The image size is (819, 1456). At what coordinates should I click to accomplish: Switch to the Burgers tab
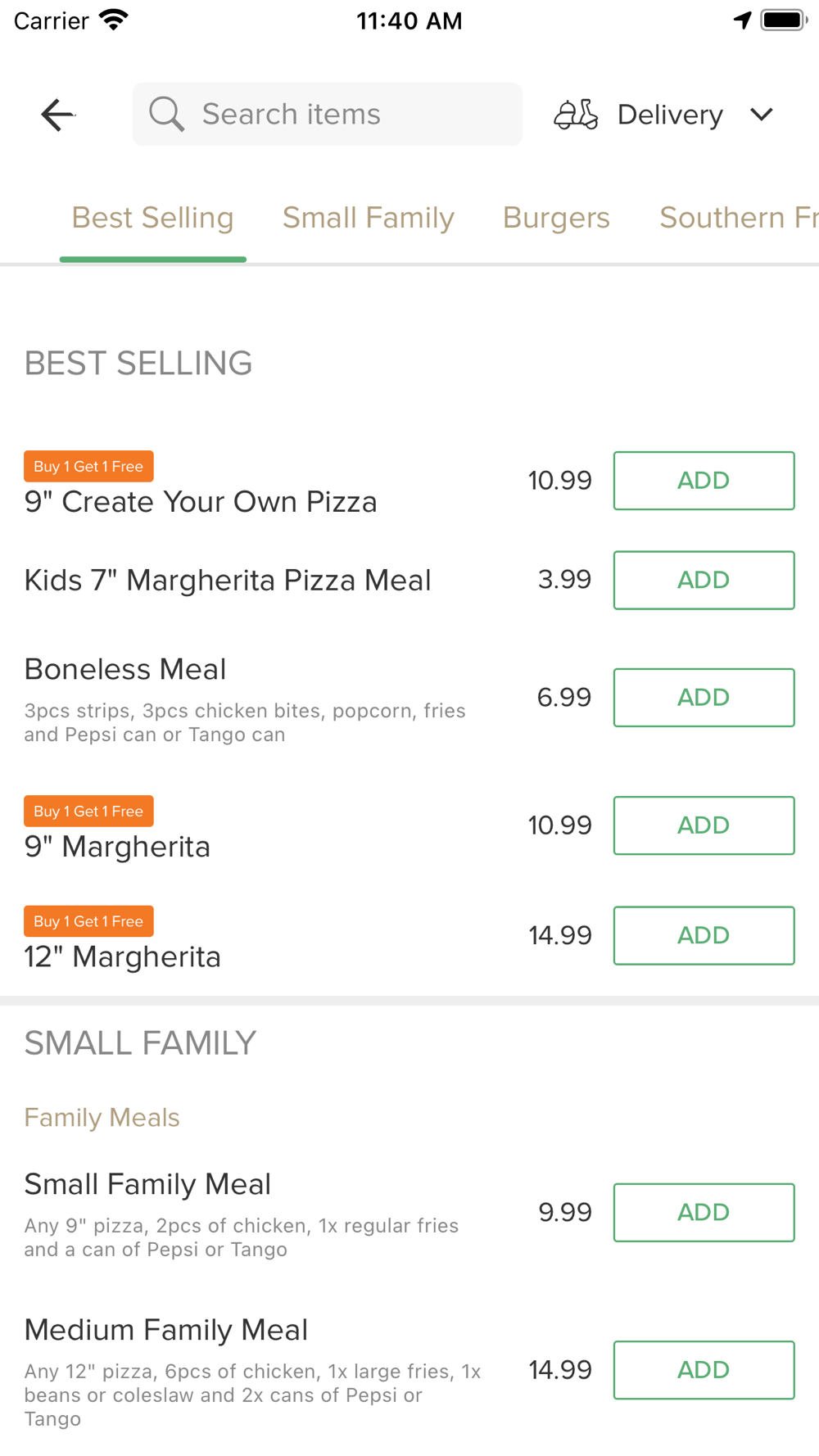556,218
